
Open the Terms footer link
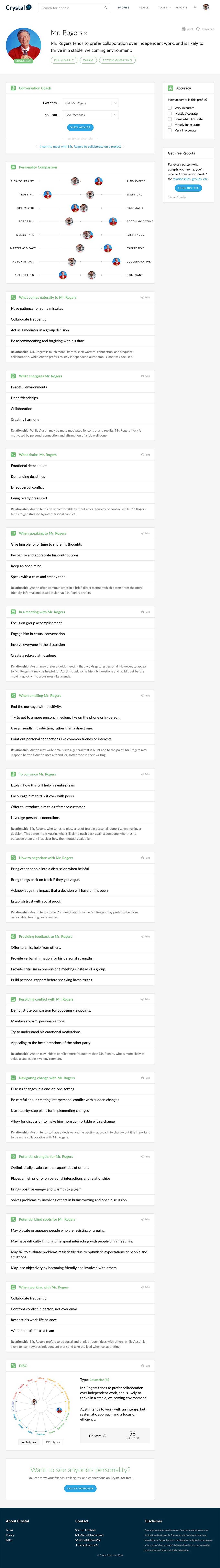[9, 1530]
